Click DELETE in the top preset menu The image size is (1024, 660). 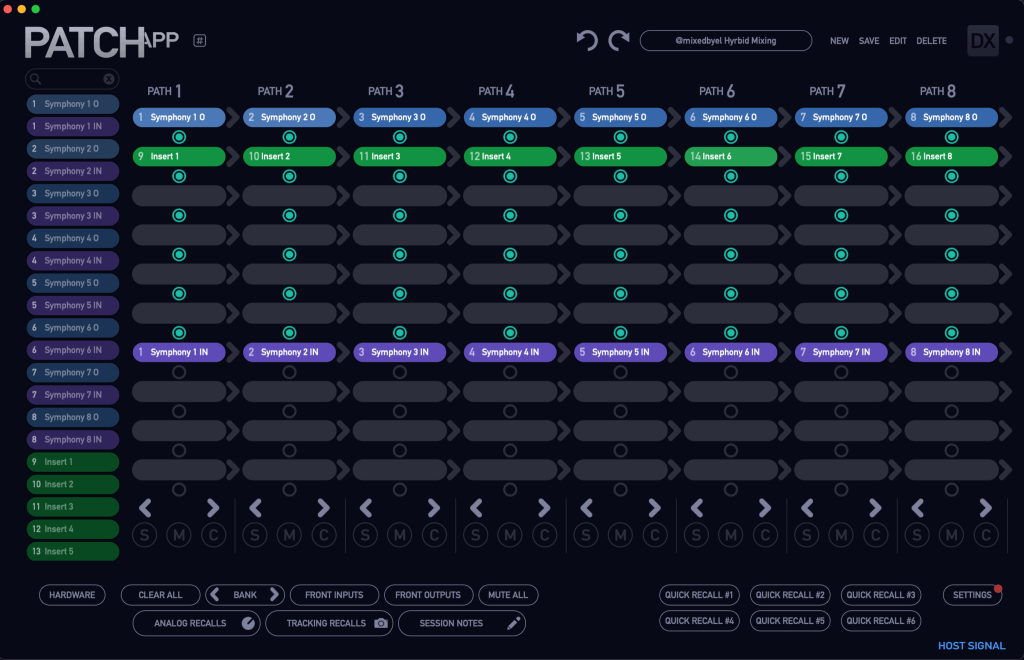coord(931,41)
